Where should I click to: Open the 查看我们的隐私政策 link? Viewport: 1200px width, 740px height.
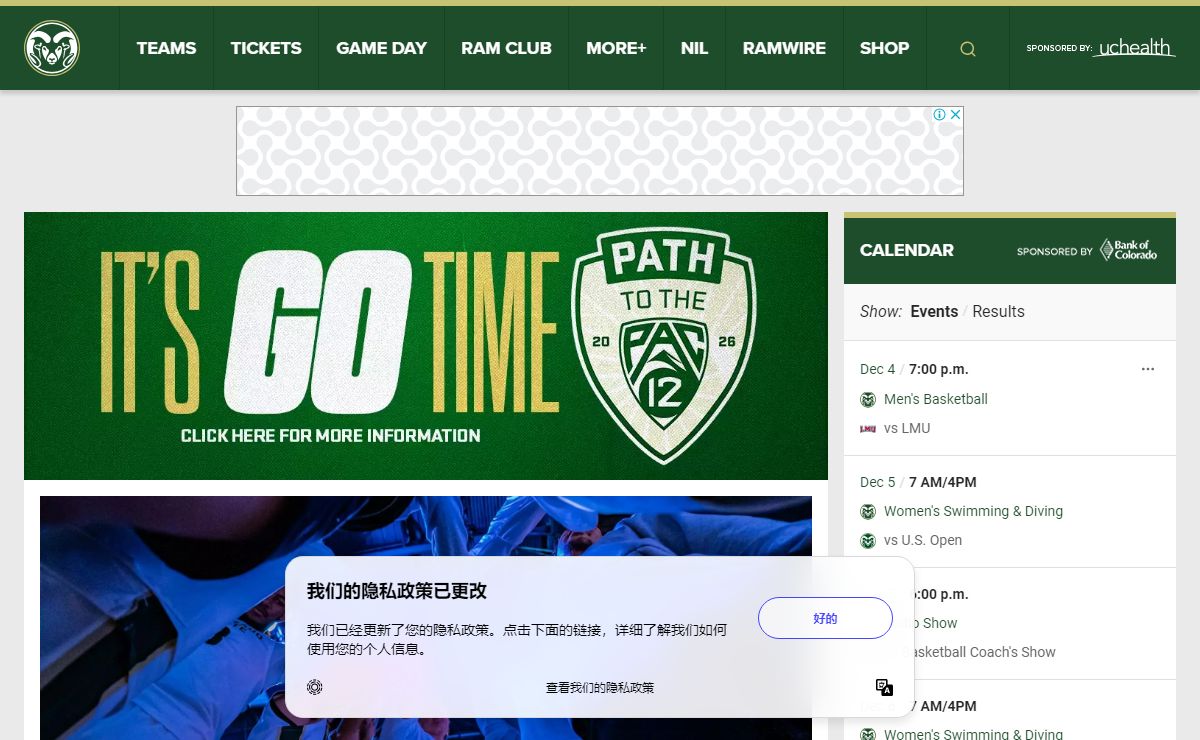(600, 688)
